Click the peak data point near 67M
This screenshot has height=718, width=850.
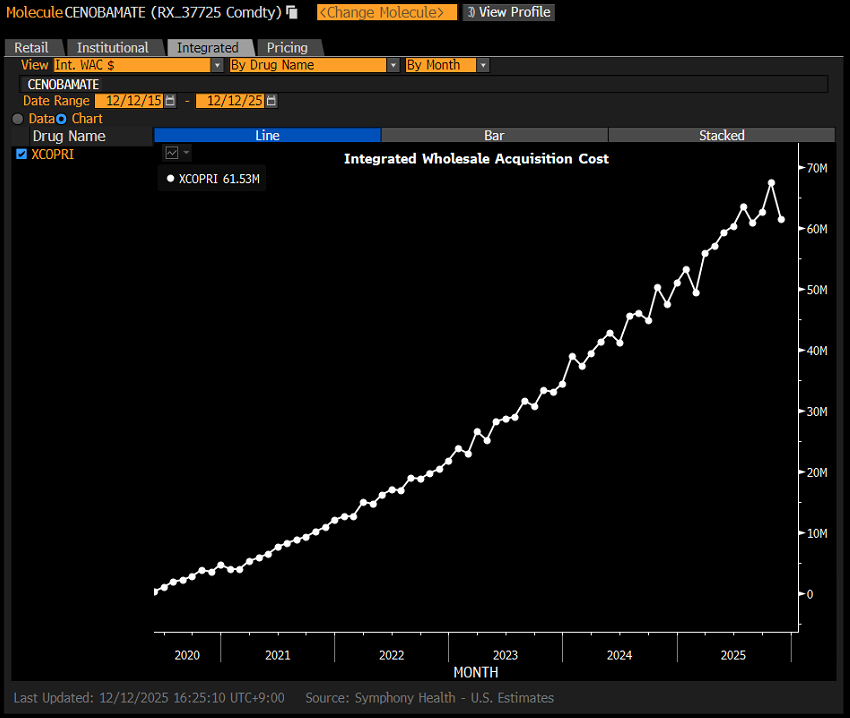(771, 183)
